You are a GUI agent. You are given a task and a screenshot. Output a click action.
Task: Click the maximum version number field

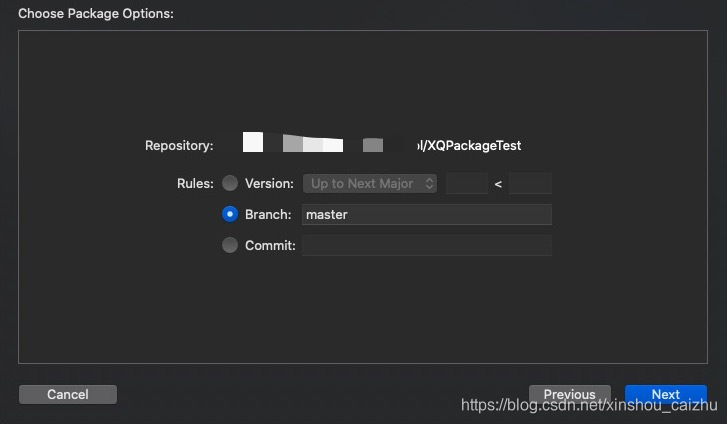[x=530, y=183]
